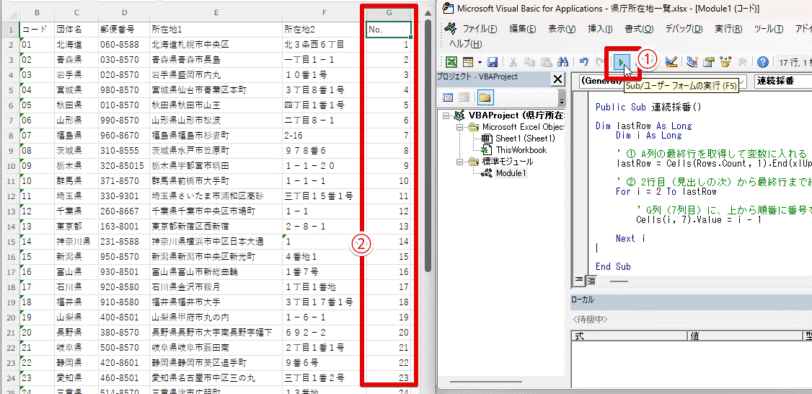Select Sheet1 (Sheet1) in project tree
The height and width of the screenshot is (394, 812).
tap(525, 138)
